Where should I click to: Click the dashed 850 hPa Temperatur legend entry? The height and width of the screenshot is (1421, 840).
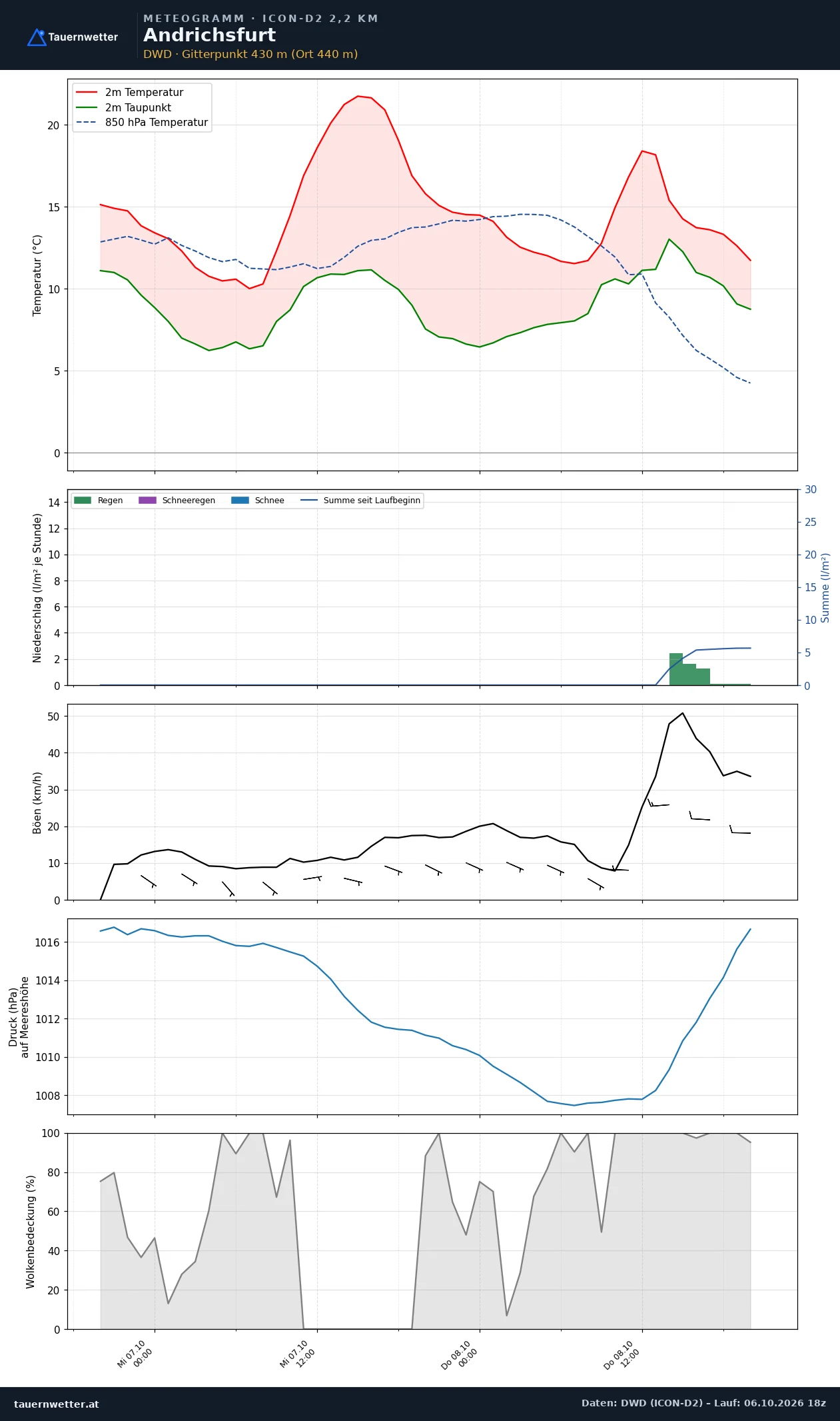point(142,123)
